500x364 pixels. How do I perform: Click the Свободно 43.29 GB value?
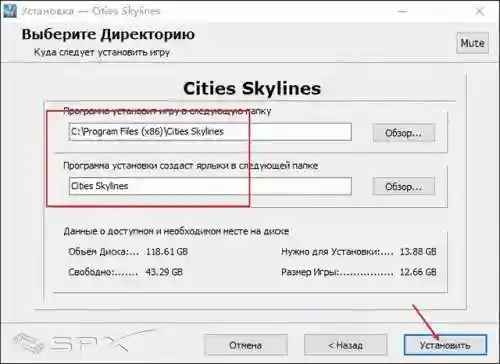click(164, 272)
